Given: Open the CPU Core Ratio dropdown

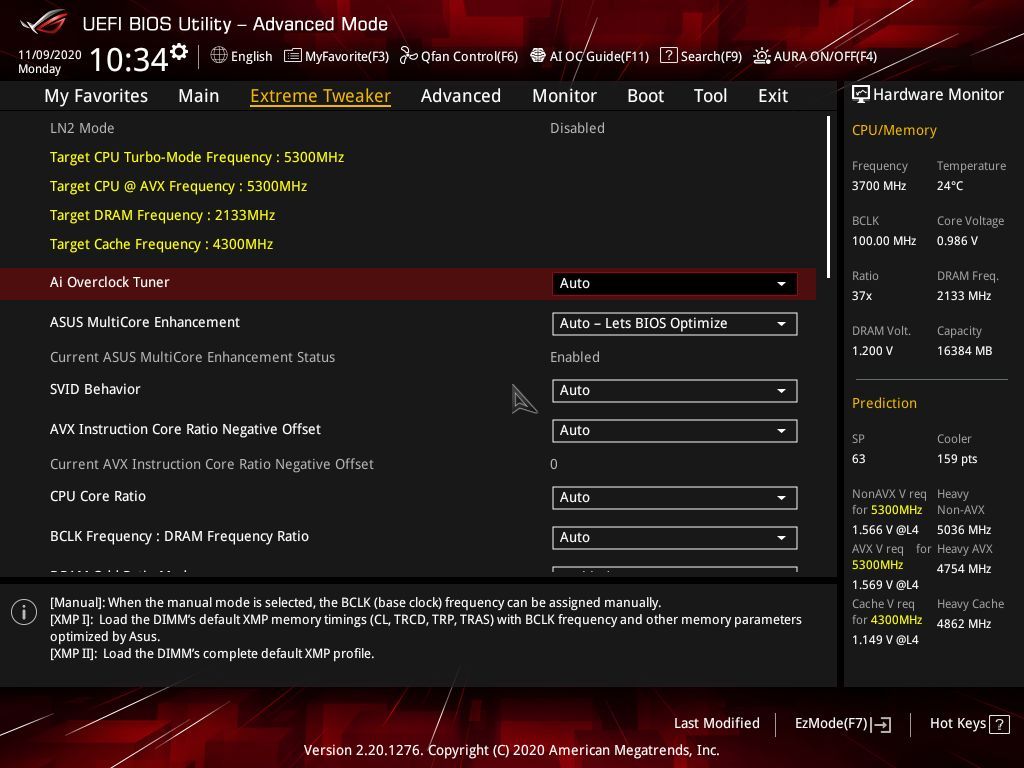Looking at the screenshot, I should 674,498.
